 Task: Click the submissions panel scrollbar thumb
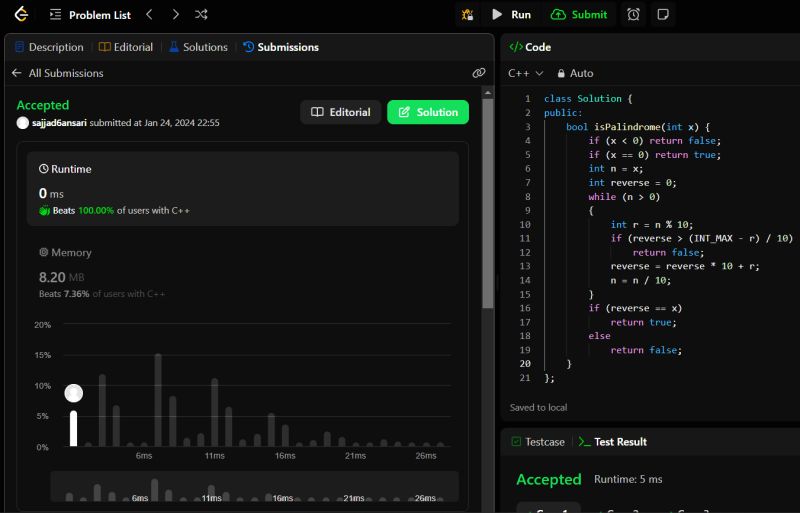[x=488, y=203]
